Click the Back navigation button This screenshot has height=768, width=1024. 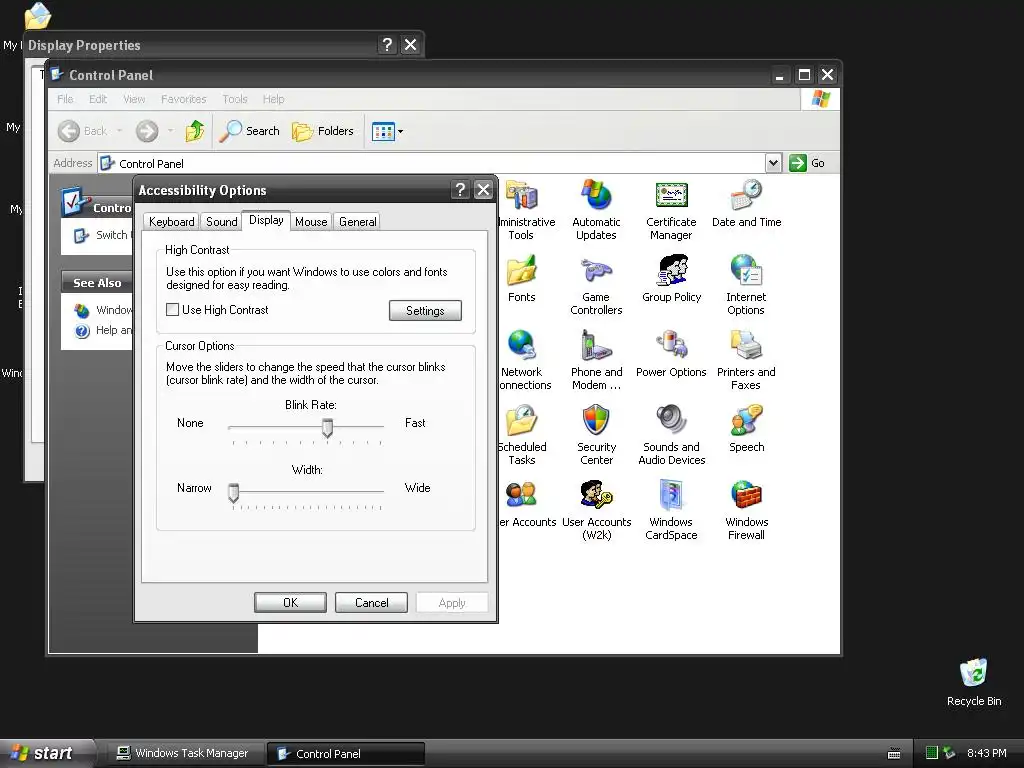[x=82, y=131]
